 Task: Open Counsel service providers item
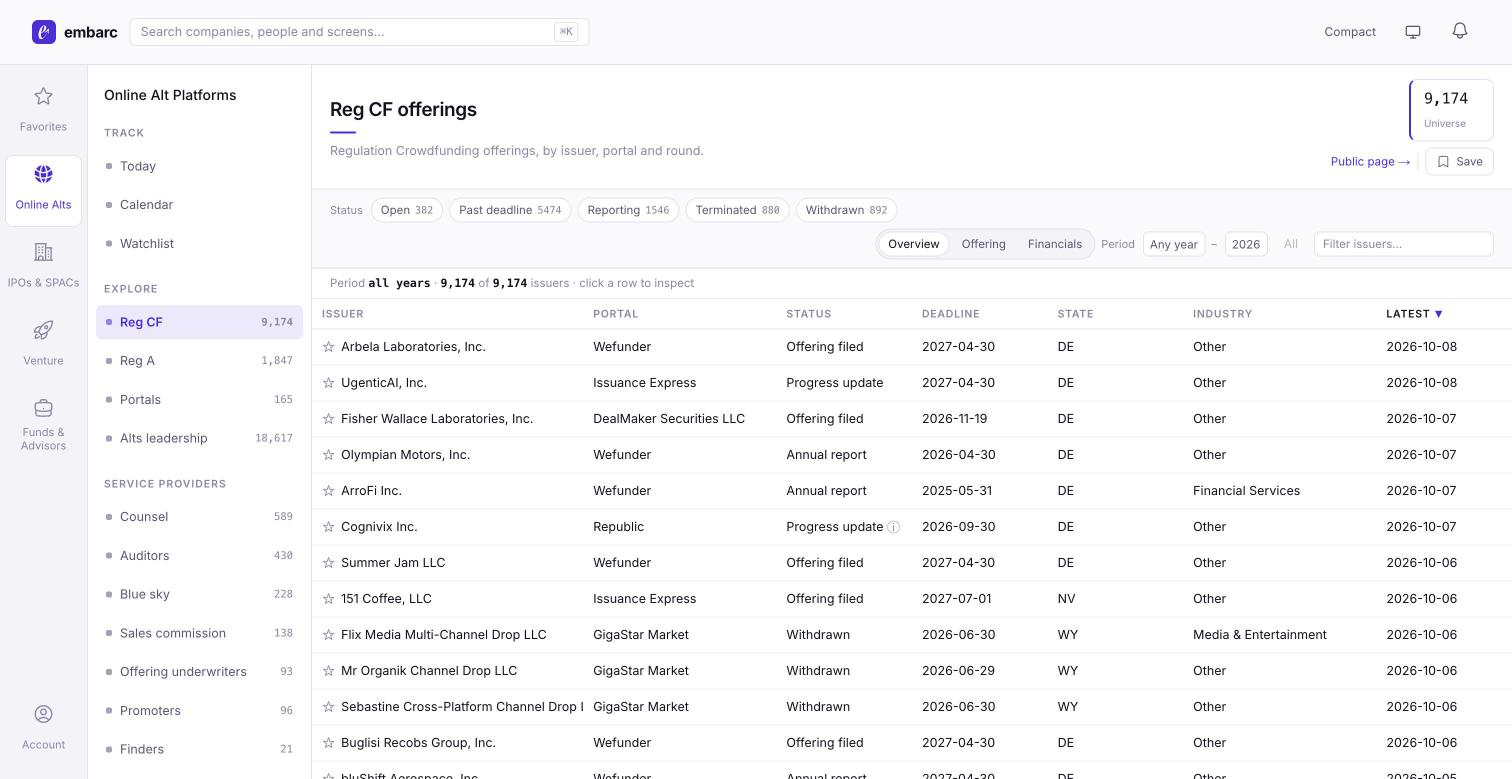[200, 517]
